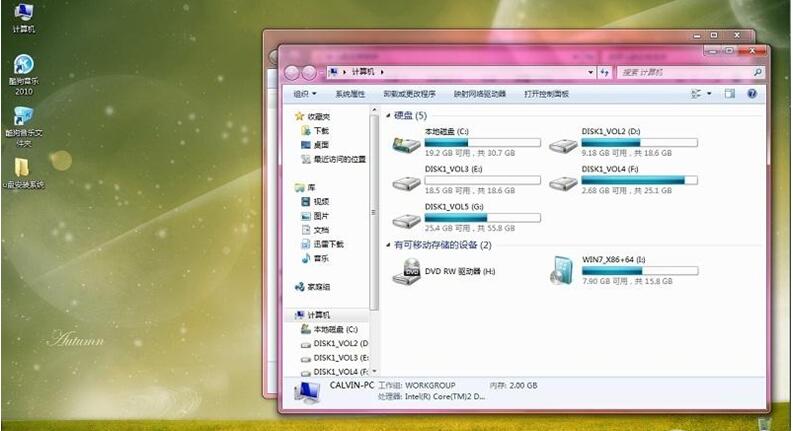Click 打开控制面板 in the toolbar
793x431 pixels.
click(x=547, y=94)
